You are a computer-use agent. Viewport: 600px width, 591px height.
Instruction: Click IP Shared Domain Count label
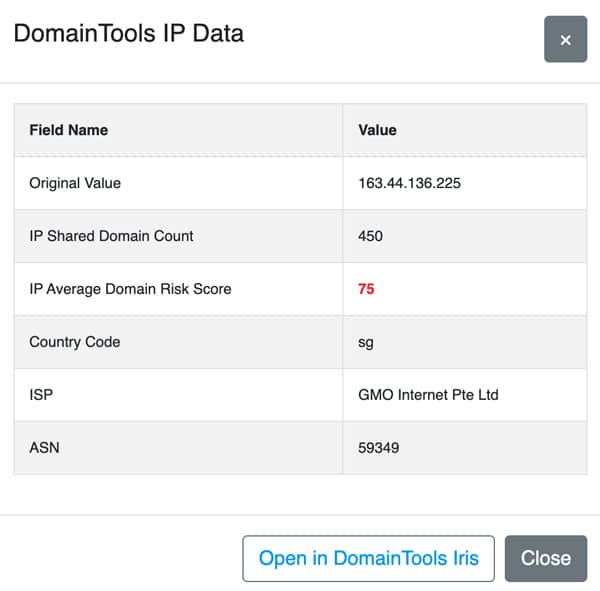111,236
